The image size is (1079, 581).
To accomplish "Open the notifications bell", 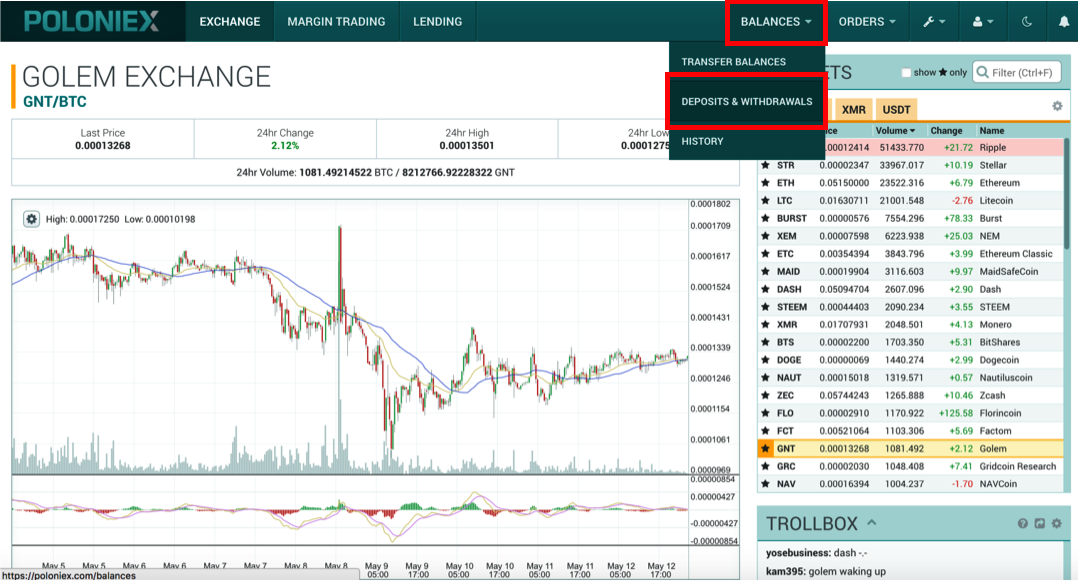I will click(1063, 21).
